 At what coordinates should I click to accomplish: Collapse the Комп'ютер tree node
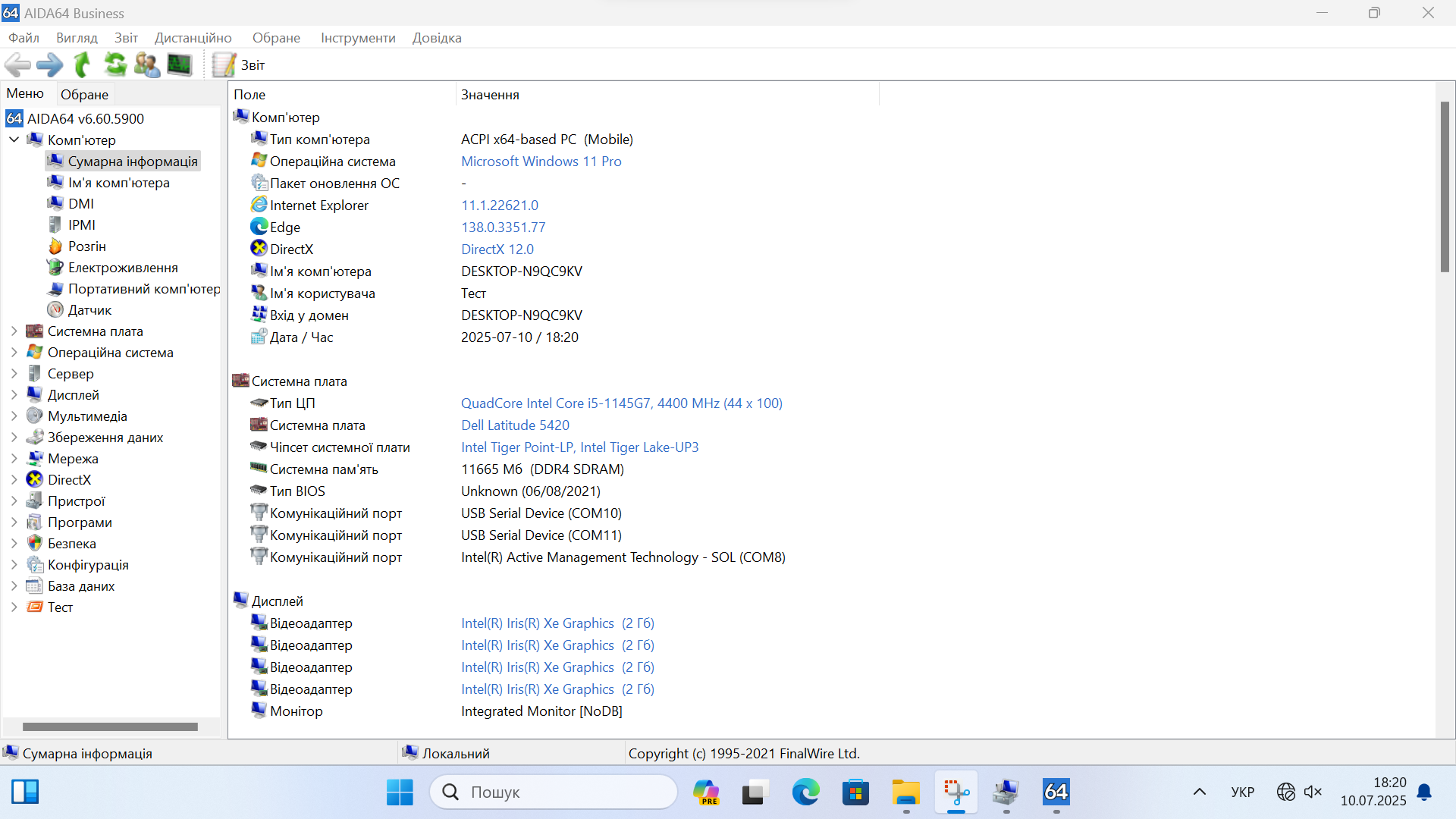pyautogui.click(x=14, y=140)
